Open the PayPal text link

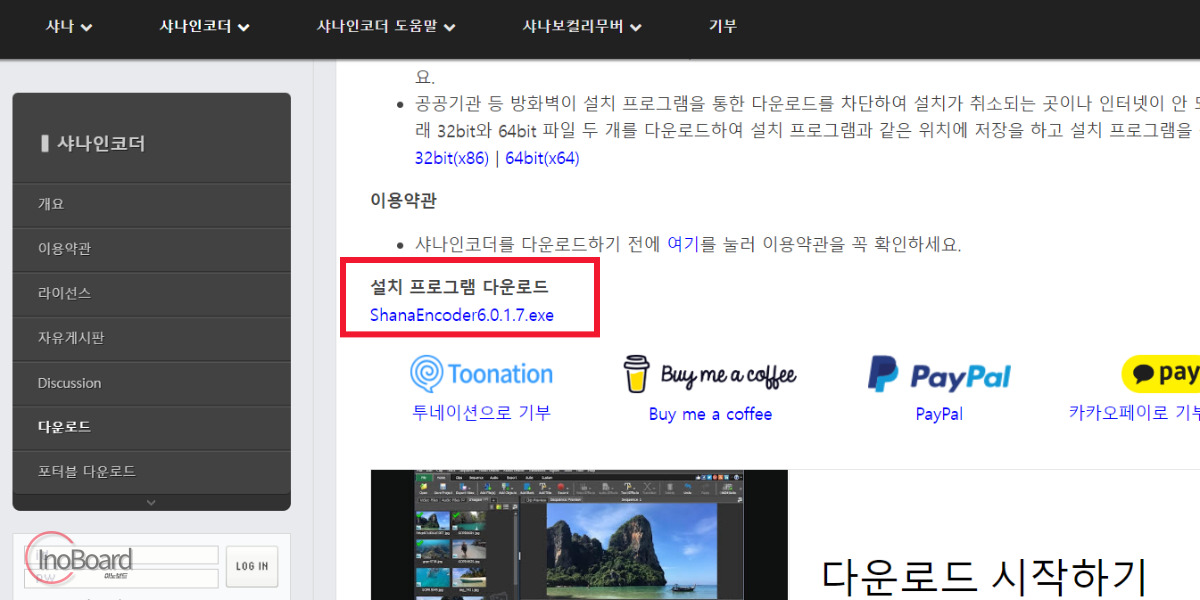coord(939,414)
